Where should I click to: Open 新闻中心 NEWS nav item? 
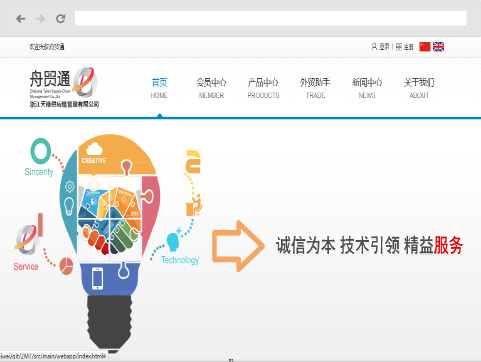point(367,88)
